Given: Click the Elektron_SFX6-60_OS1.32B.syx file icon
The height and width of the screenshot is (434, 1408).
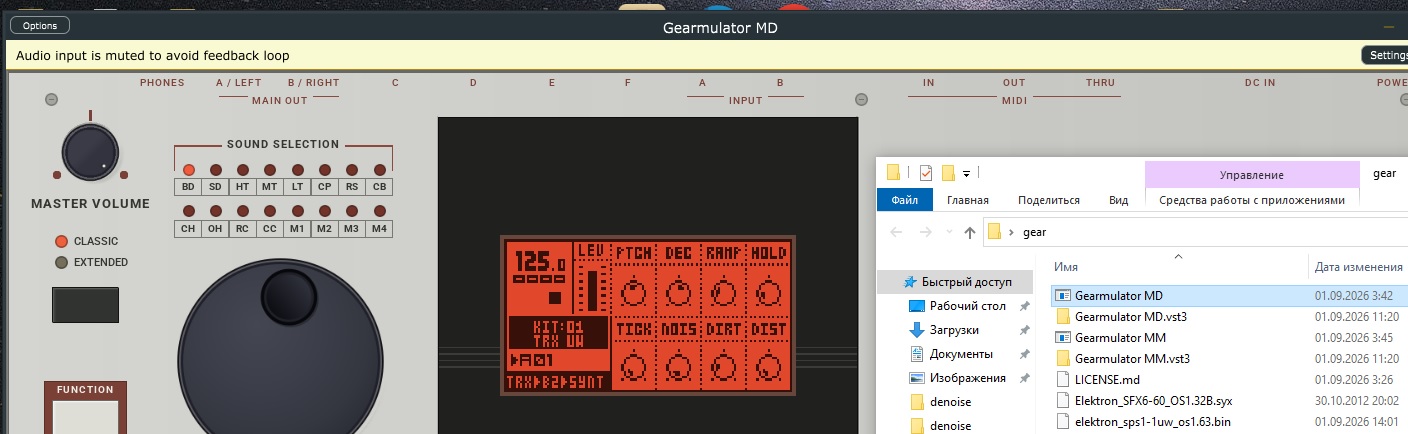Looking at the screenshot, I should click(x=1064, y=400).
